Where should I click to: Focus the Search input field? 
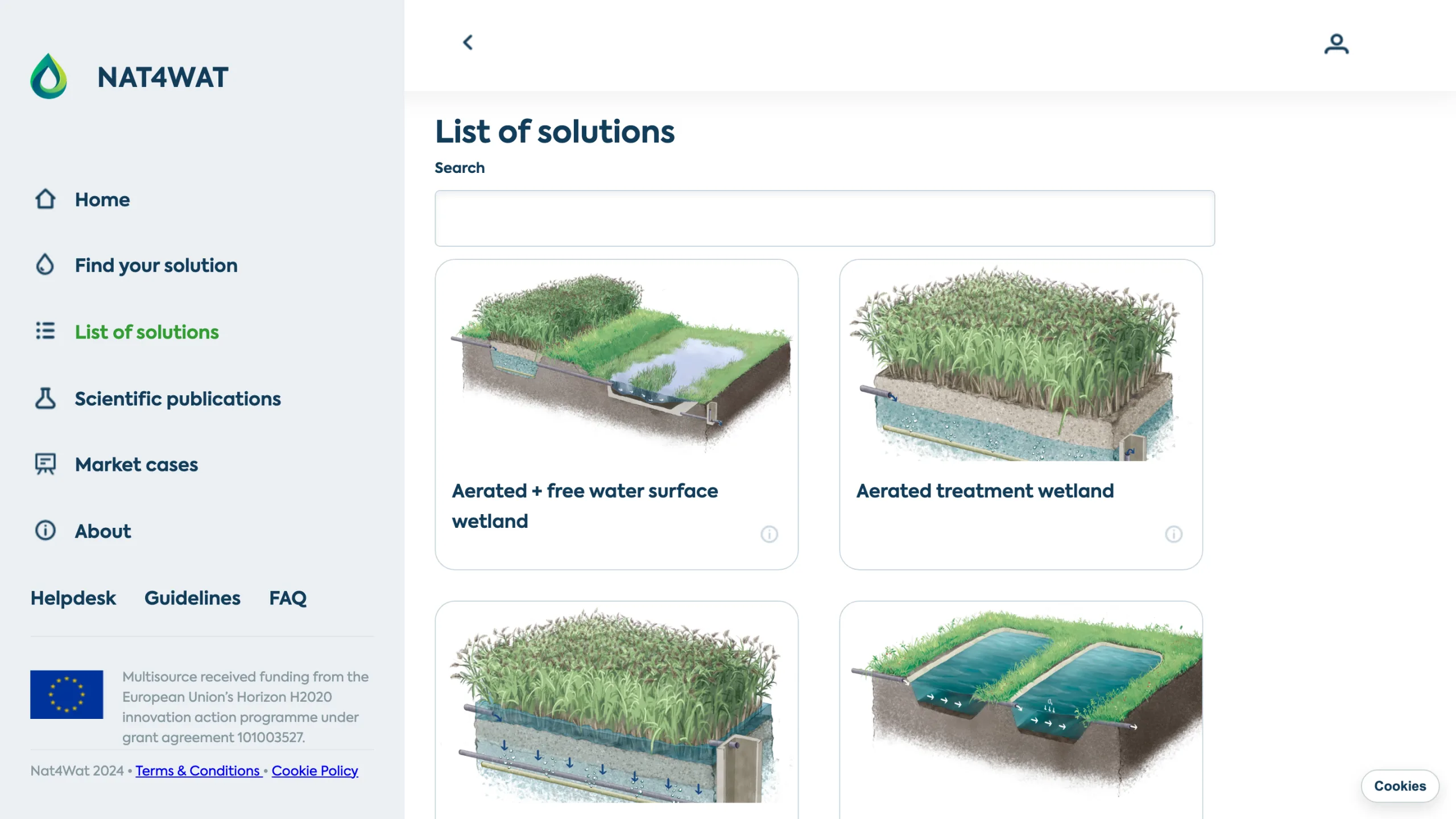tap(825, 218)
